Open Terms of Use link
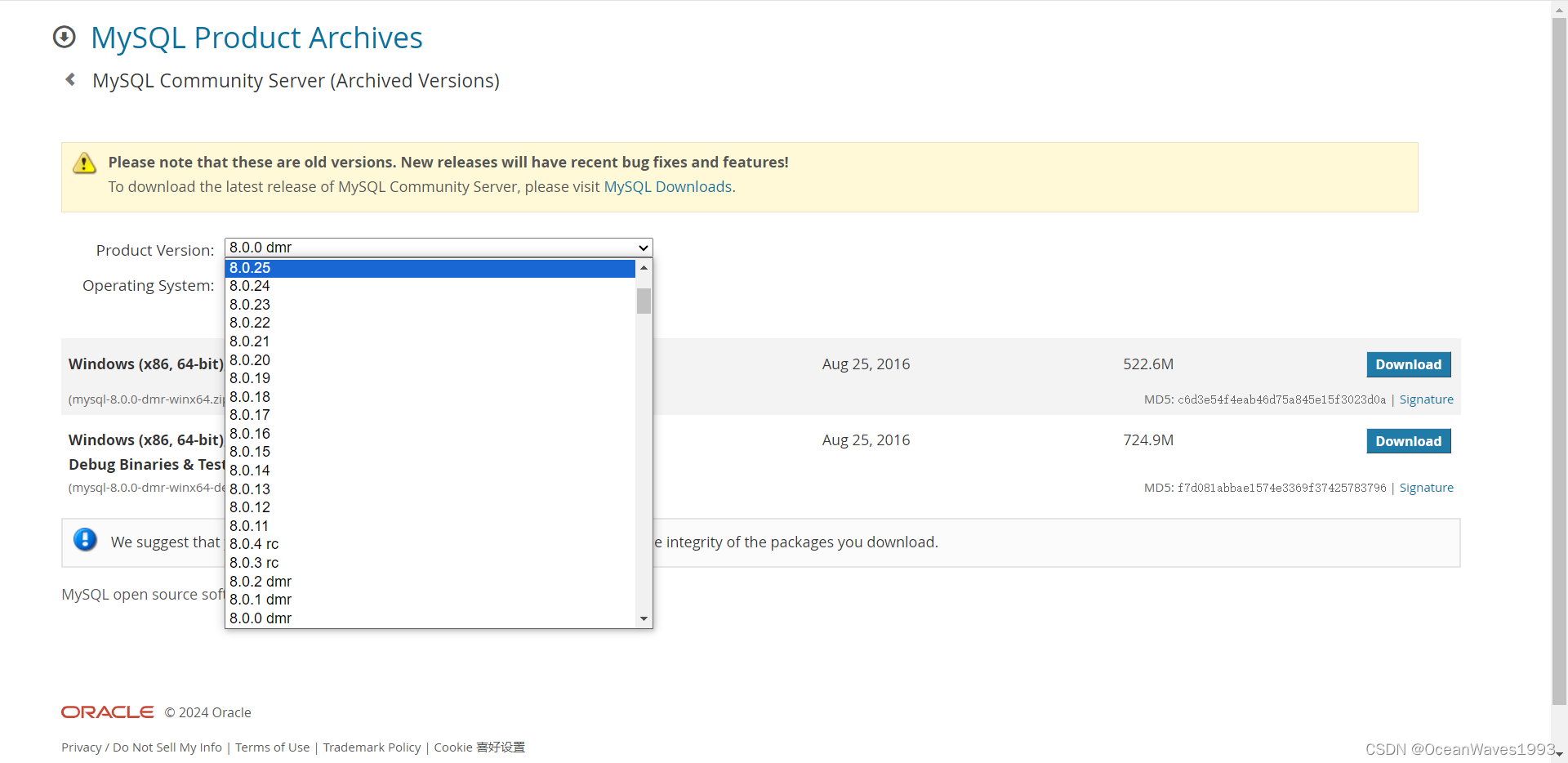This screenshot has width=1568, height=763. point(273,747)
